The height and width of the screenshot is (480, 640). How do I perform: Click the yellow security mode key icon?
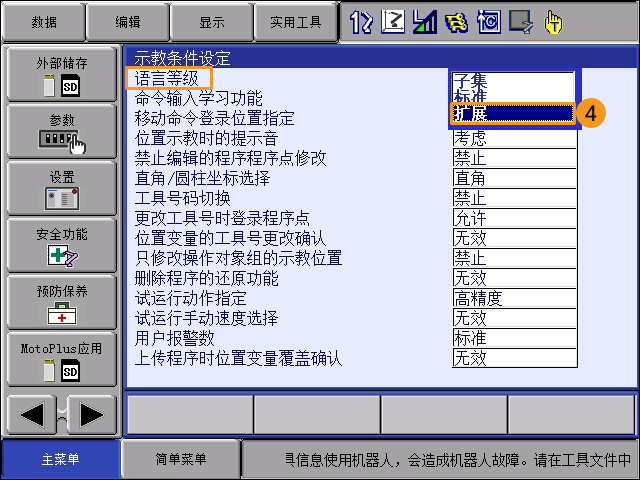(456, 22)
